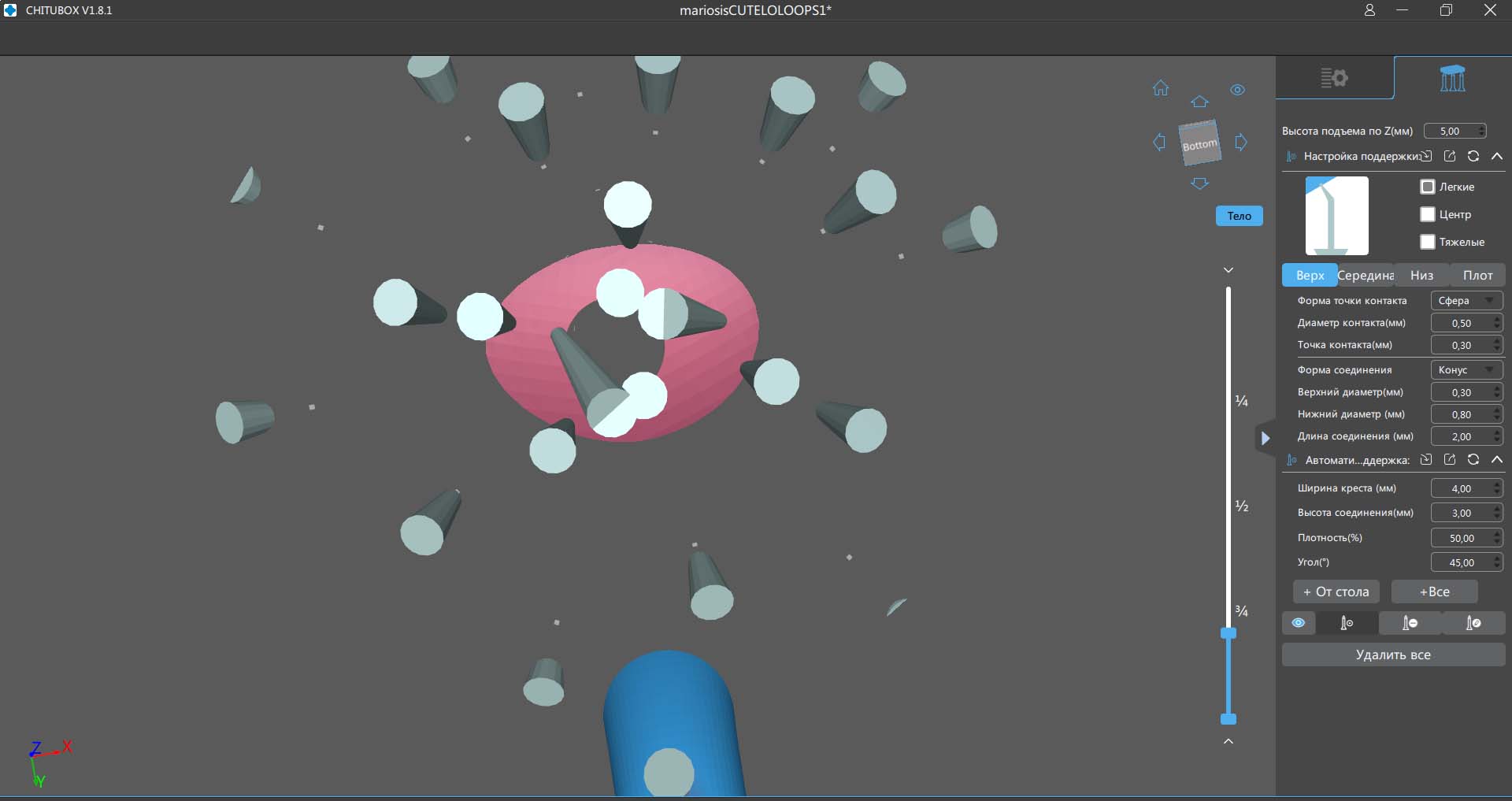
Task: Select the edit support tool icon
Action: click(1473, 623)
